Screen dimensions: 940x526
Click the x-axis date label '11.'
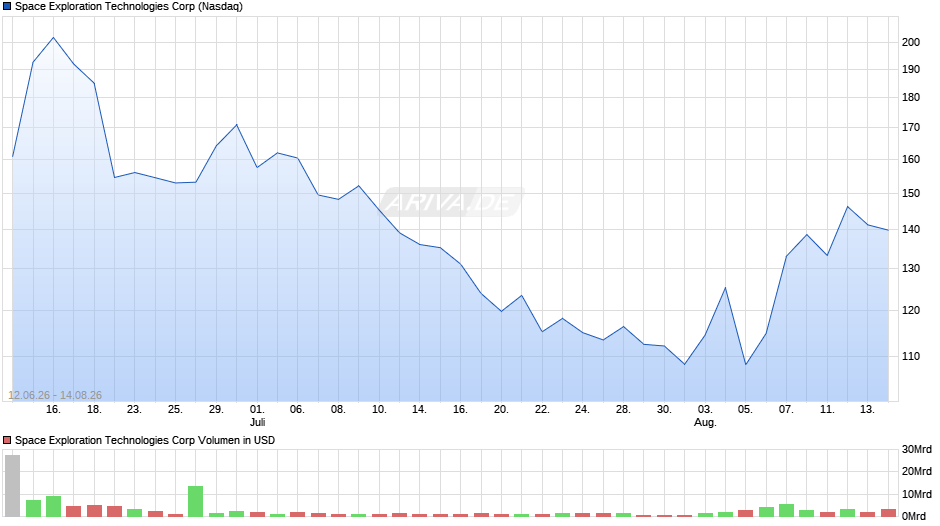click(827, 409)
